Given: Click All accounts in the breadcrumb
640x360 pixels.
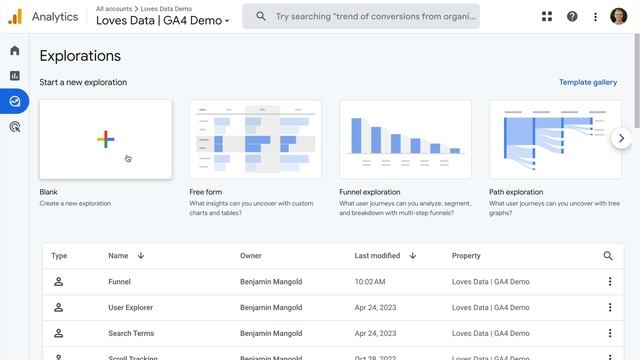Looking at the screenshot, I should coord(114,9).
